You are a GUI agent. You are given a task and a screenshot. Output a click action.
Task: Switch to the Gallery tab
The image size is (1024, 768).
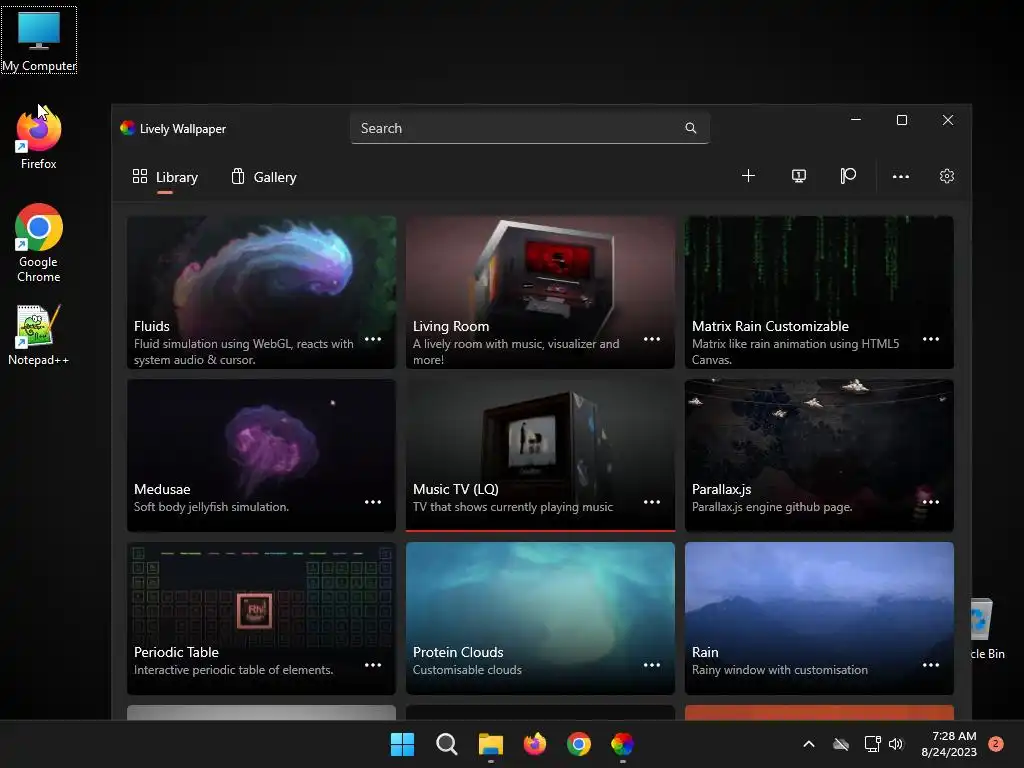(x=264, y=177)
